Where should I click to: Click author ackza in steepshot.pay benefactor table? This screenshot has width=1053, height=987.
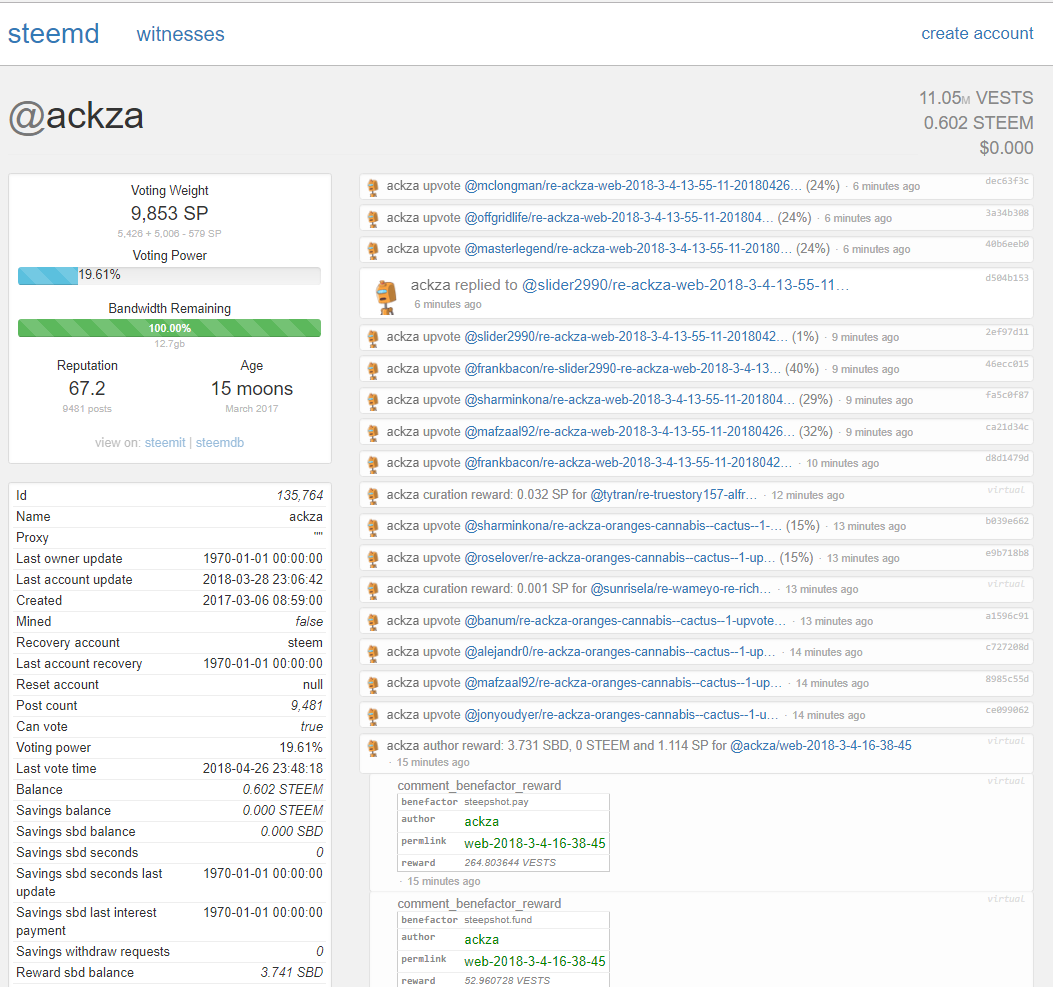[x=482, y=821]
